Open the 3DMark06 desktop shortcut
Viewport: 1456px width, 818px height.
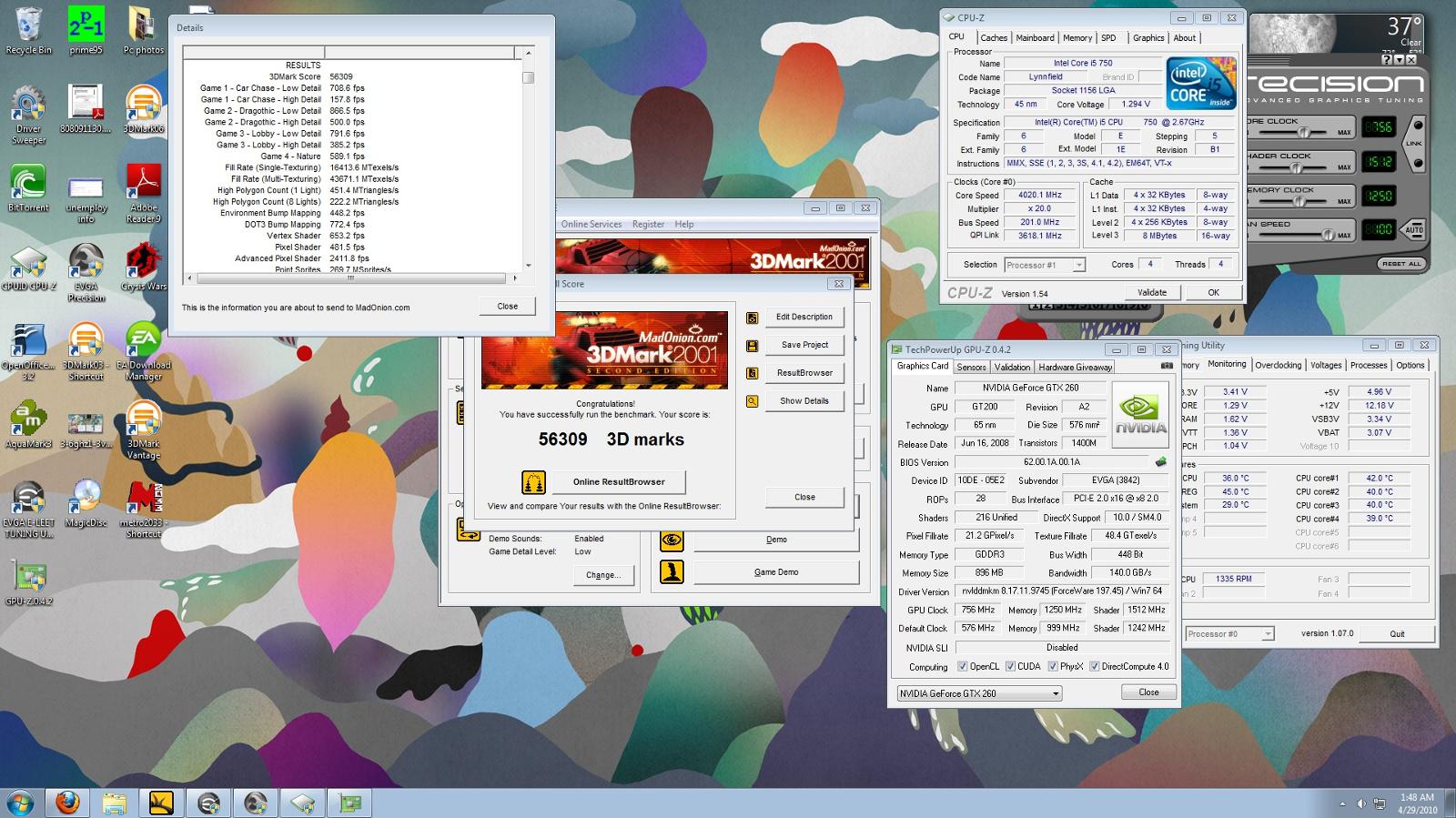click(143, 109)
